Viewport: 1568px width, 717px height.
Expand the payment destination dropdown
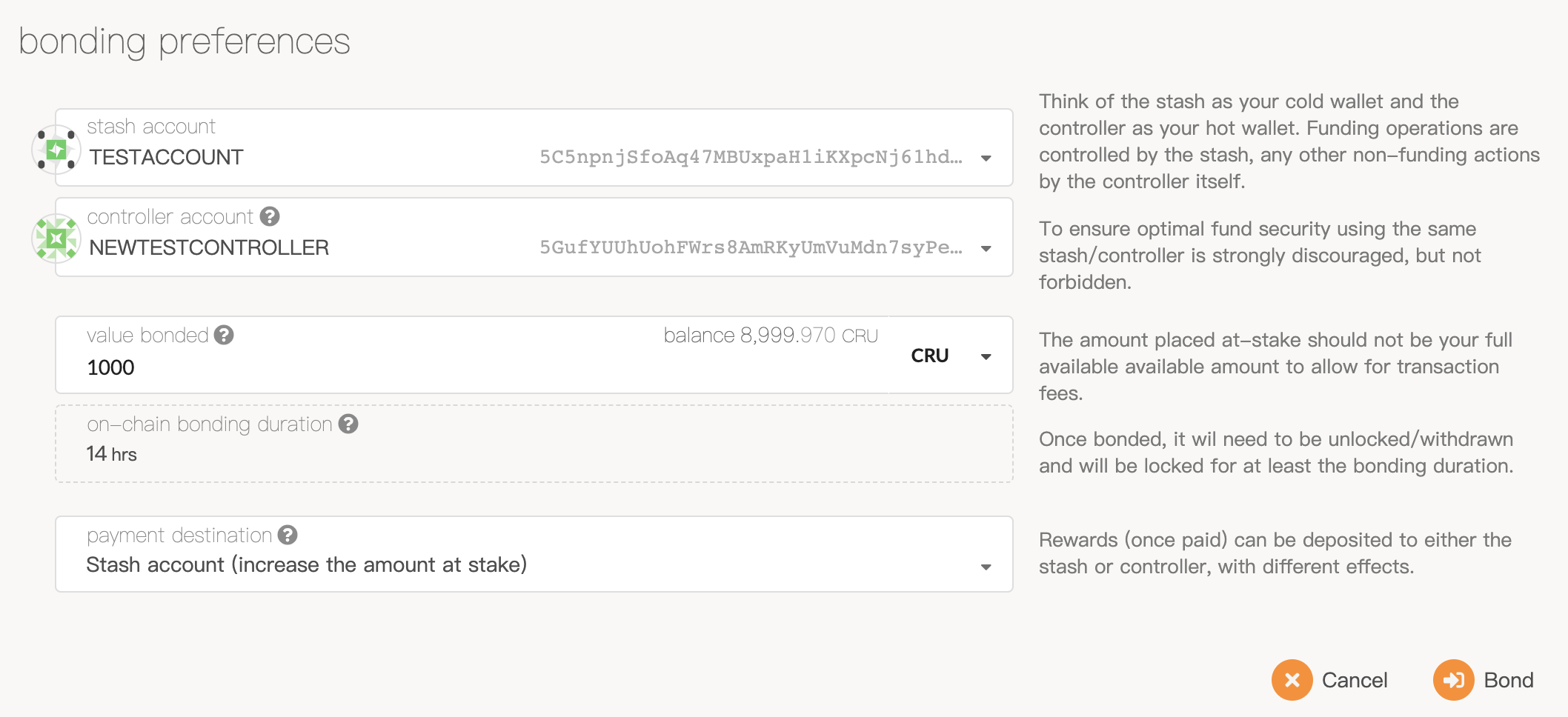click(x=986, y=567)
